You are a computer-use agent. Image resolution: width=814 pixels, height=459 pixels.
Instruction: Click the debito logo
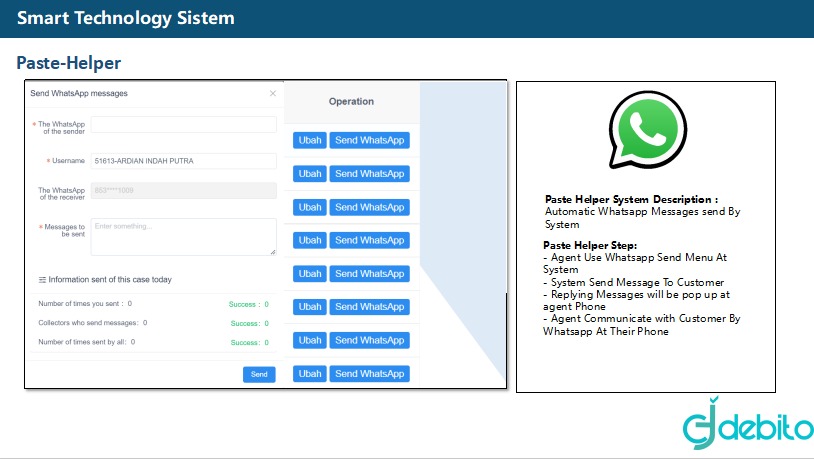(x=748, y=423)
